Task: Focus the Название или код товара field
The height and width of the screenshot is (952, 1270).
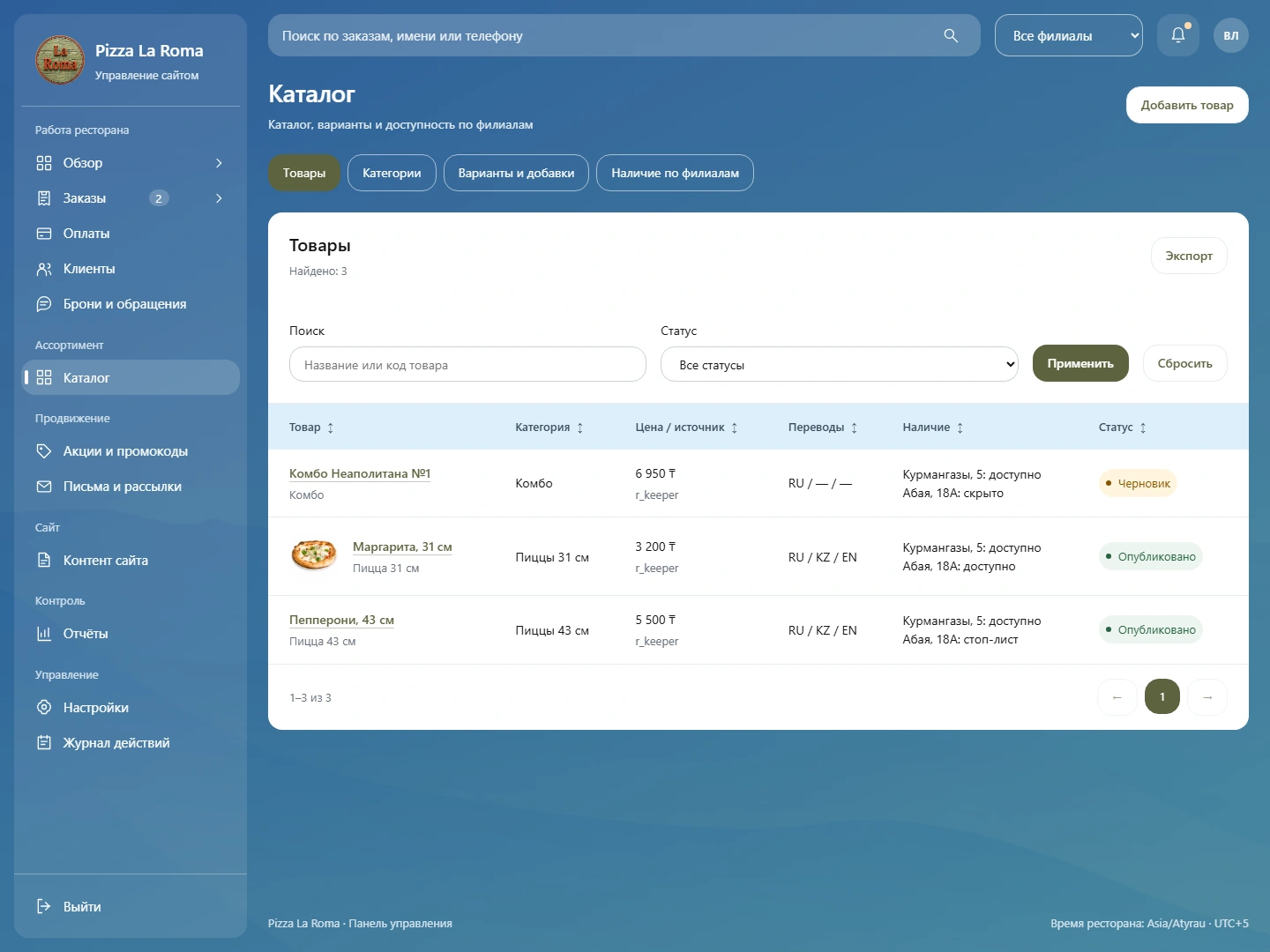Action: 467,364
